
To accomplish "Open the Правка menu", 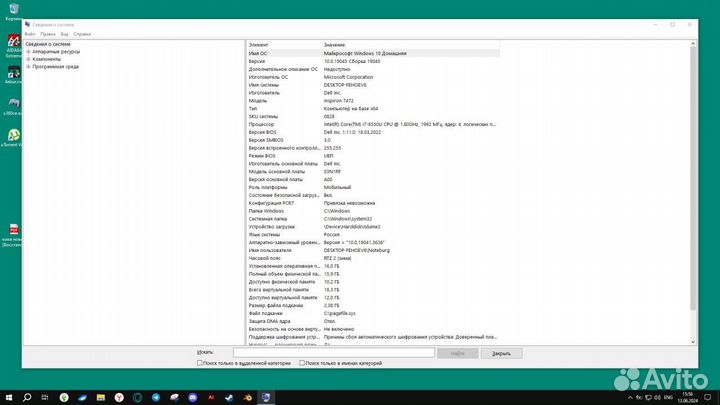I will click(48, 34).
